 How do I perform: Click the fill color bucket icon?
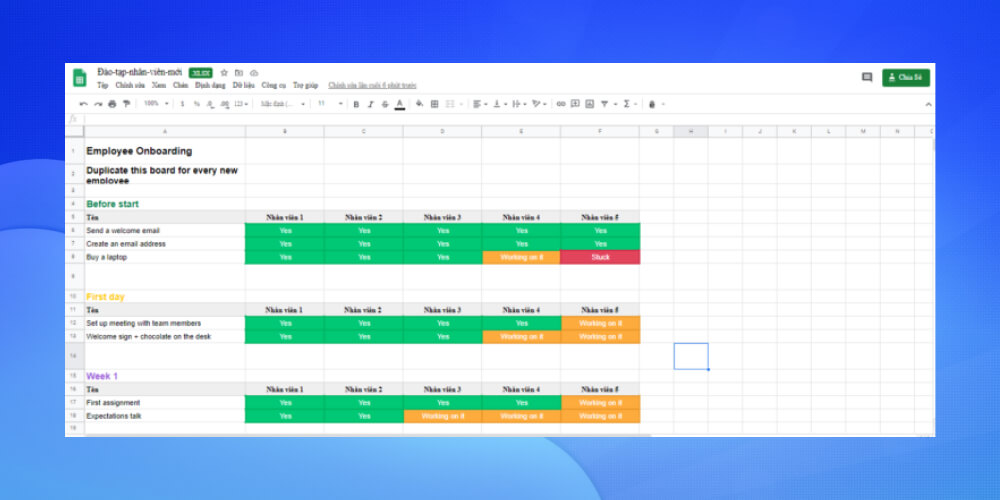(x=419, y=104)
